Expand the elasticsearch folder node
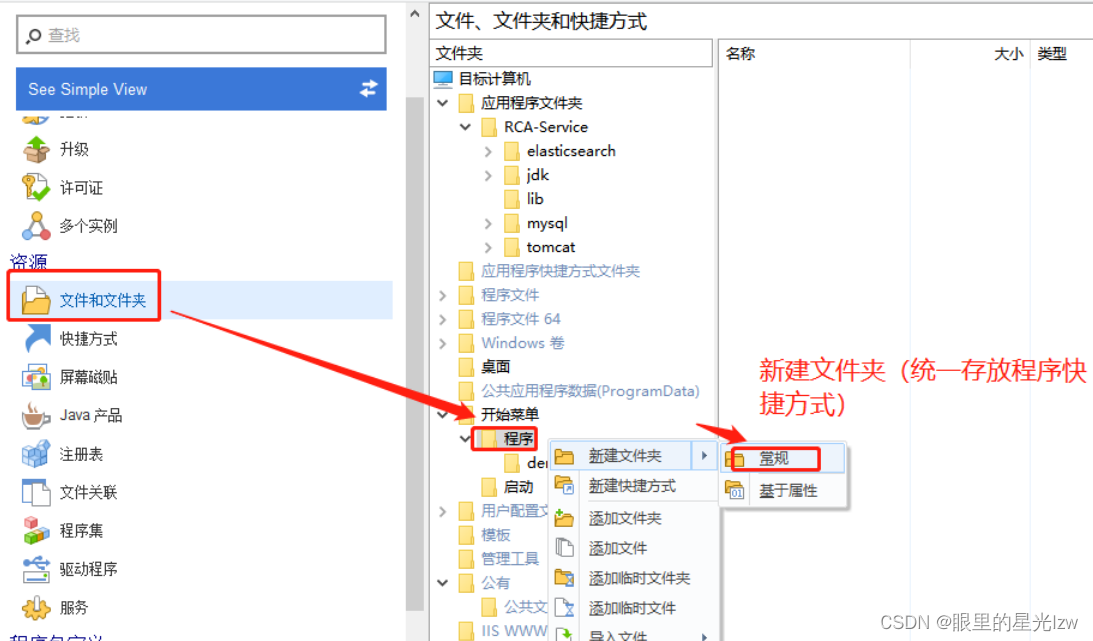The height and width of the screenshot is (641, 1093). (x=488, y=151)
